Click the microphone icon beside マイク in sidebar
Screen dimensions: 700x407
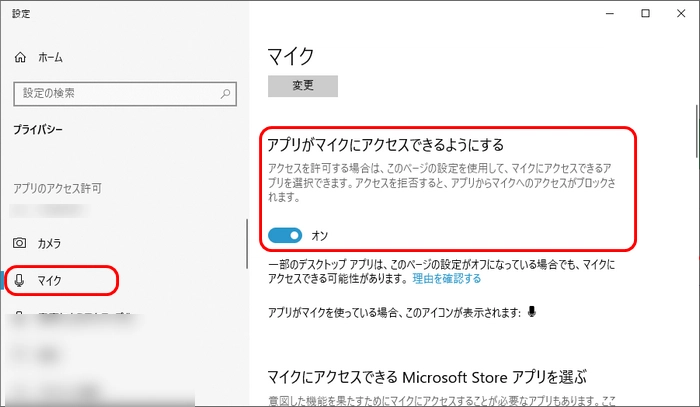pyautogui.click(x=19, y=280)
